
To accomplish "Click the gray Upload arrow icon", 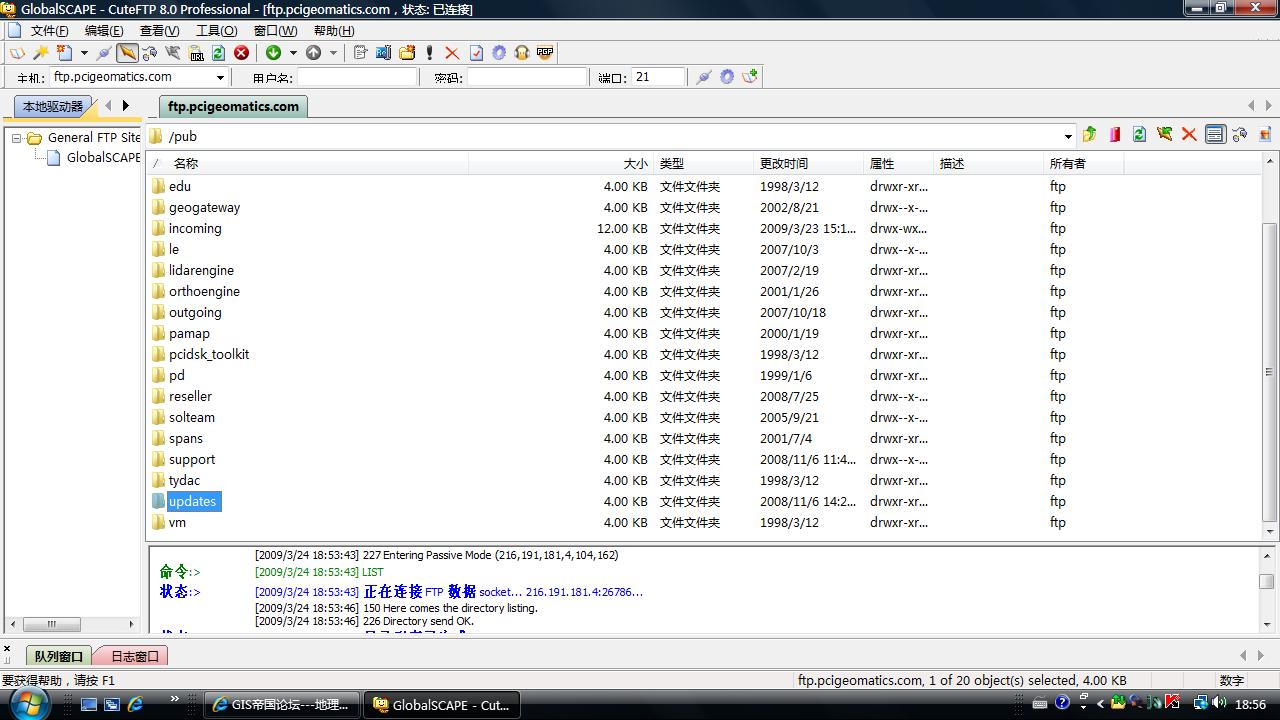I will pyautogui.click(x=313, y=53).
